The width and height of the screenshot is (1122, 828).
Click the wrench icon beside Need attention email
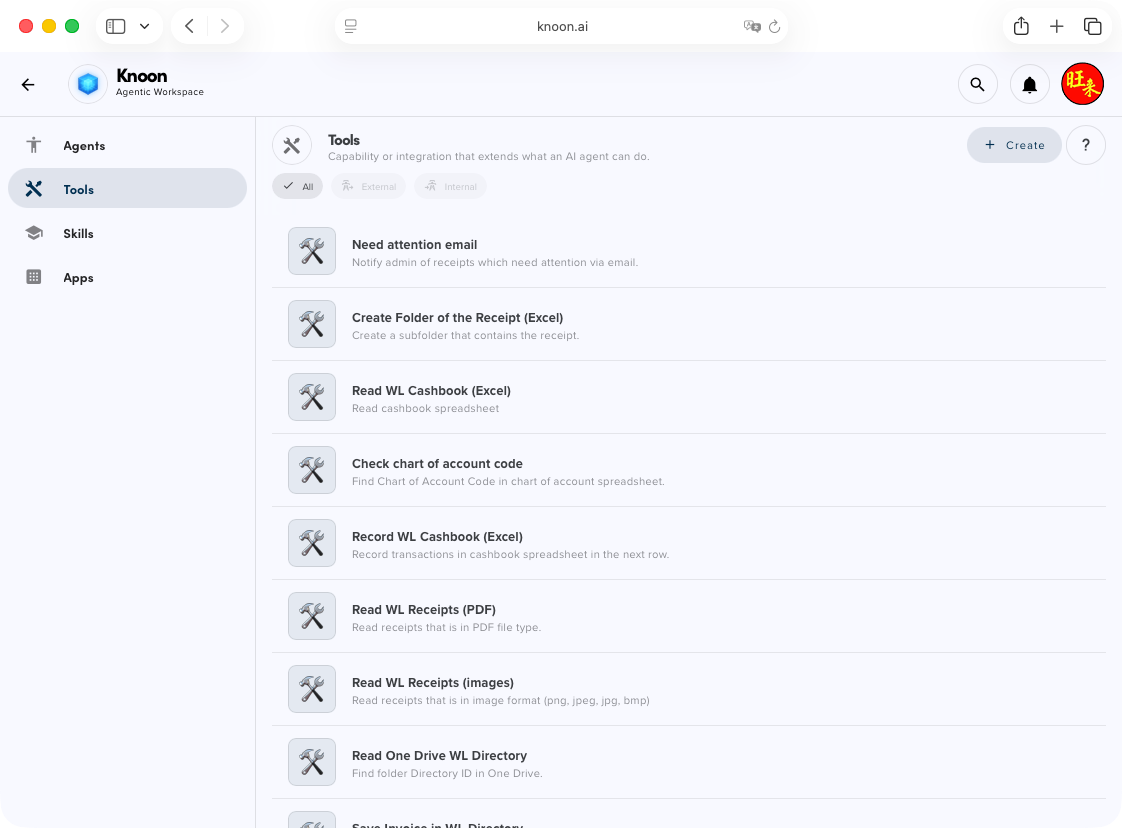(311, 251)
